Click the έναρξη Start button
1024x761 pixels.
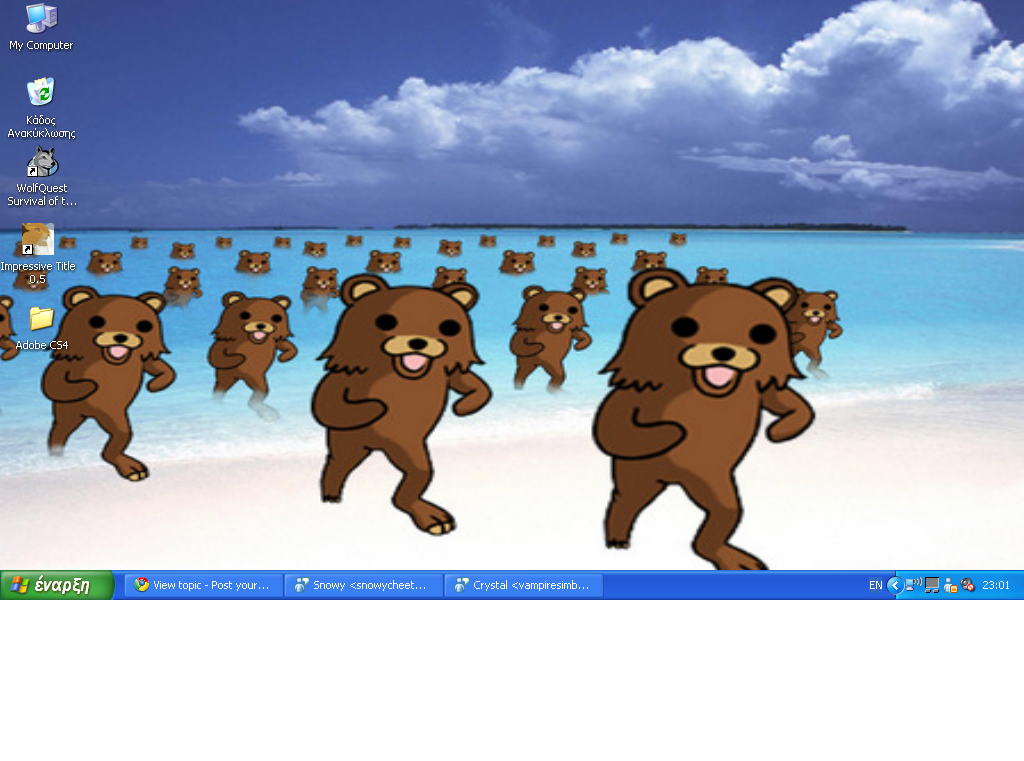[x=56, y=585]
